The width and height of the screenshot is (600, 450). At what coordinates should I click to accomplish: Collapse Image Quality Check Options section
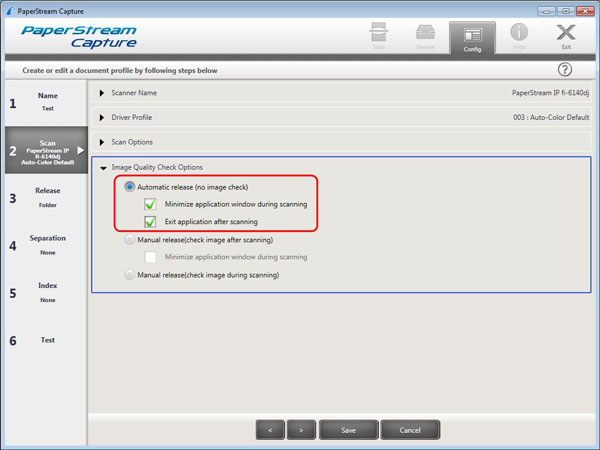coord(103,168)
